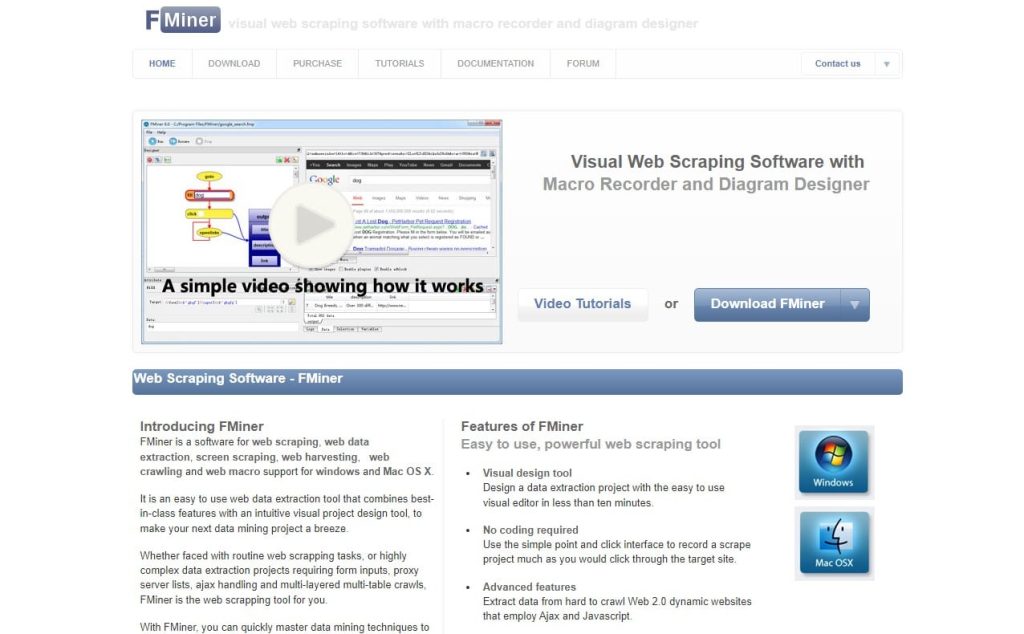
Task: Open the Download FMiner arrow menu
Action: coord(854,304)
